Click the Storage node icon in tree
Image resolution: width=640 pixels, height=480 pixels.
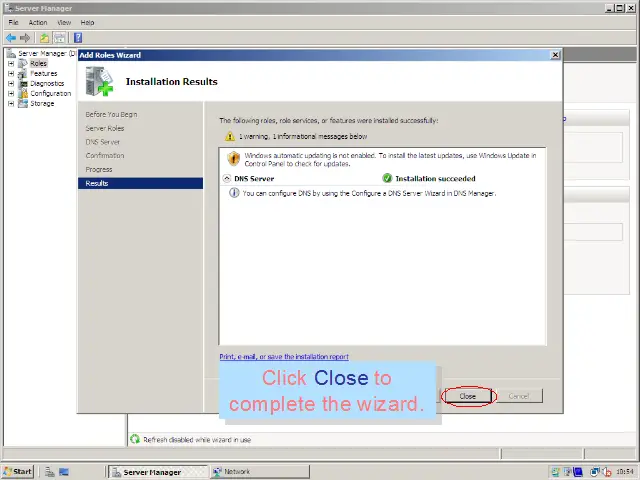click(23, 104)
